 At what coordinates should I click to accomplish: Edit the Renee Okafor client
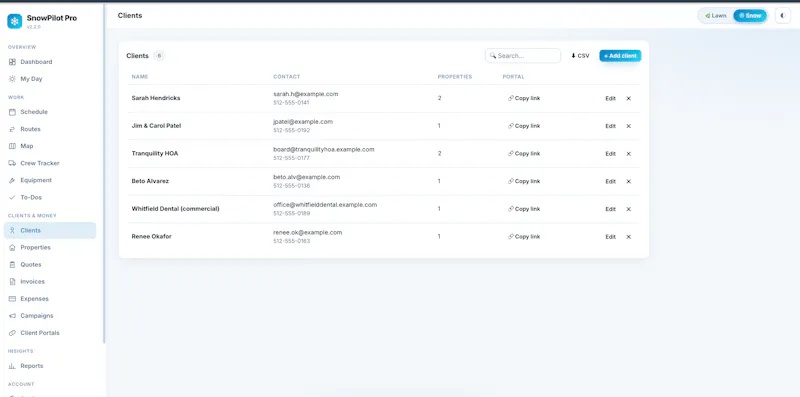pyautogui.click(x=610, y=237)
